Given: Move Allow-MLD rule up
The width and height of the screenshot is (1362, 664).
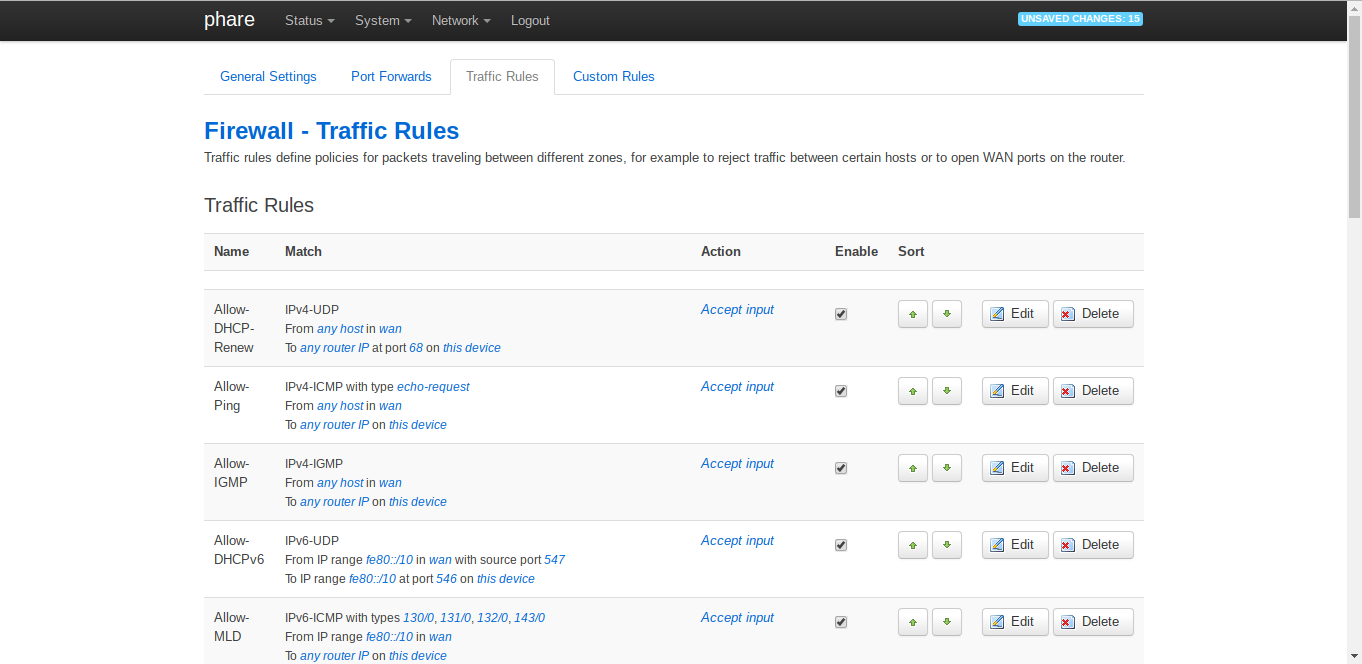Looking at the screenshot, I should pyautogui.click(x=913, y=622).
